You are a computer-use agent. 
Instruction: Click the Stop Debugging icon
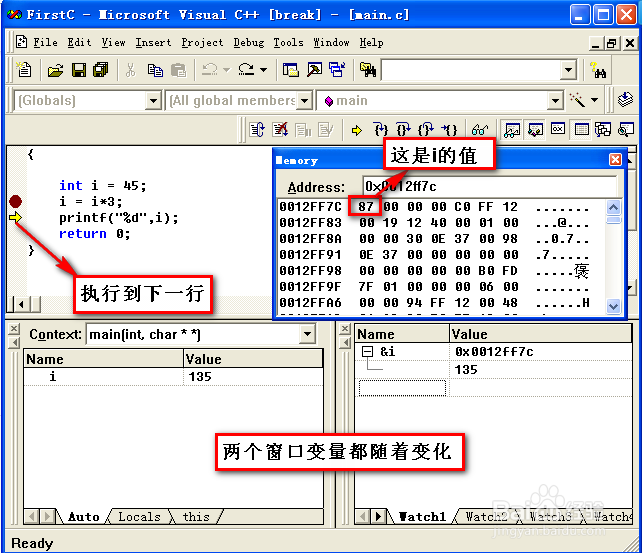[x=280, y=130]
